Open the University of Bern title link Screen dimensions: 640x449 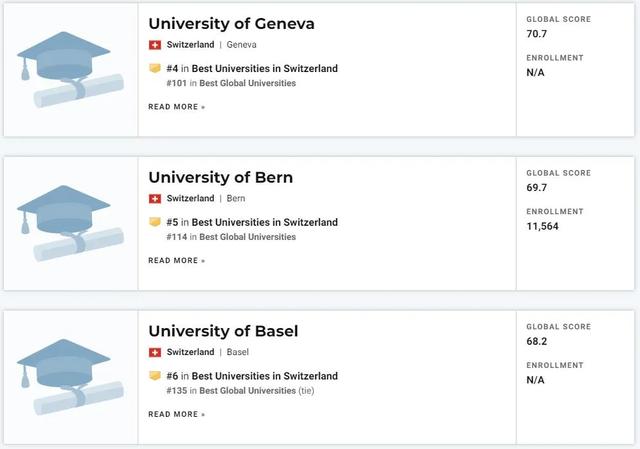click(x=220, y=177)
